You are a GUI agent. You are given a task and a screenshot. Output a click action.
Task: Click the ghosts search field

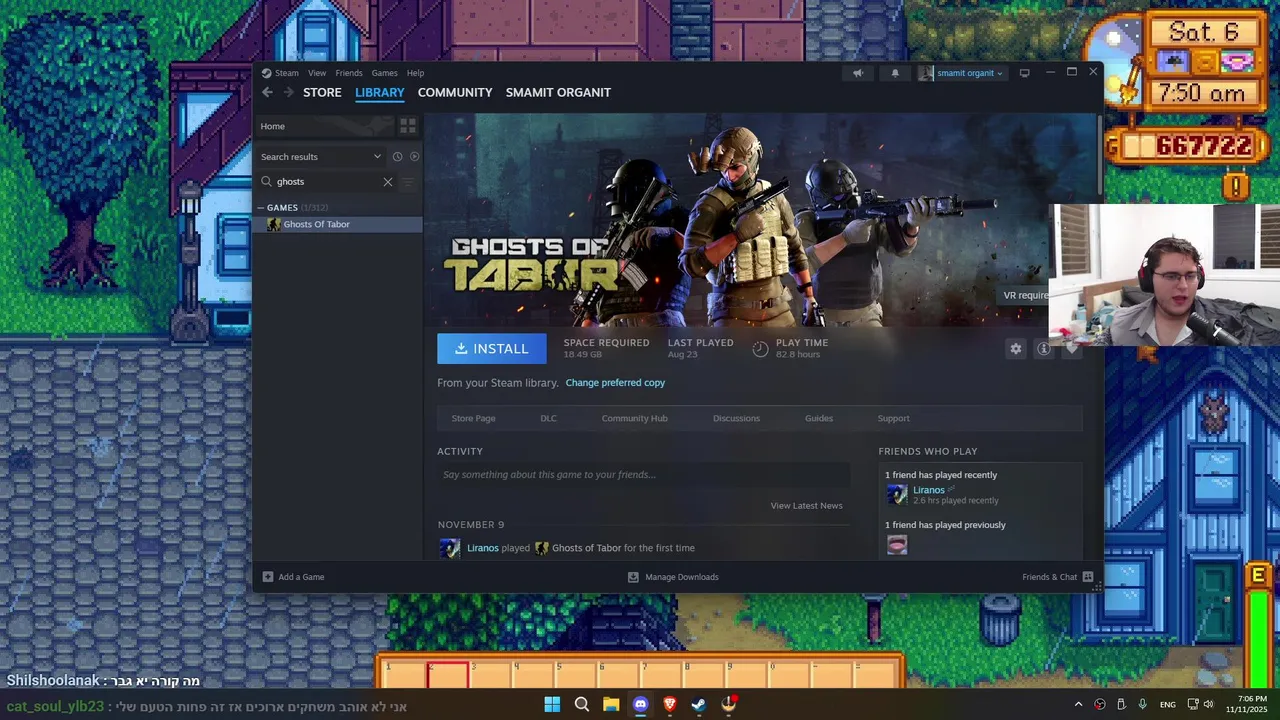click(x=327, y=182)
